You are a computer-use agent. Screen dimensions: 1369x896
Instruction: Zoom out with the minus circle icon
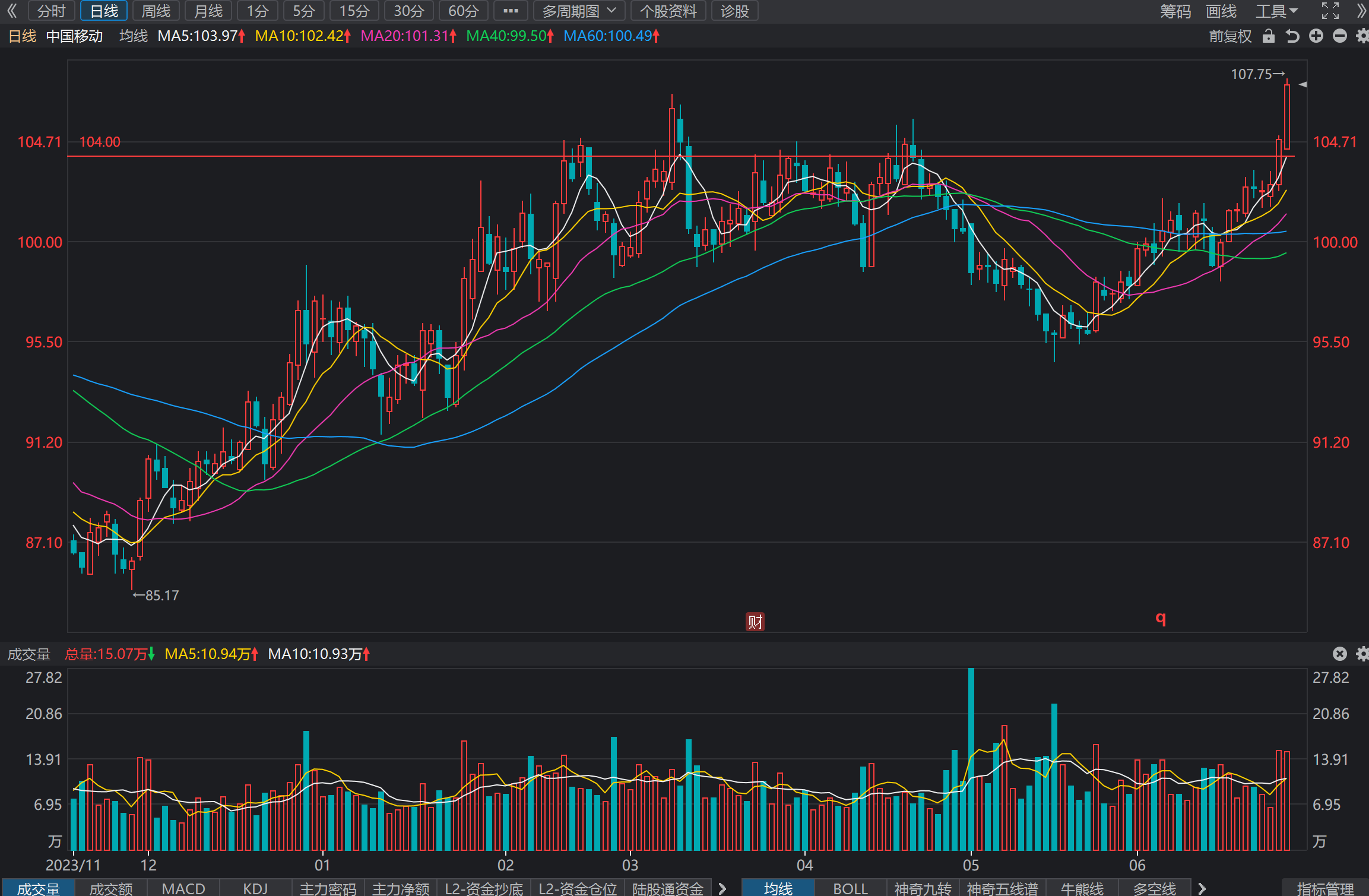(1340, 36)
